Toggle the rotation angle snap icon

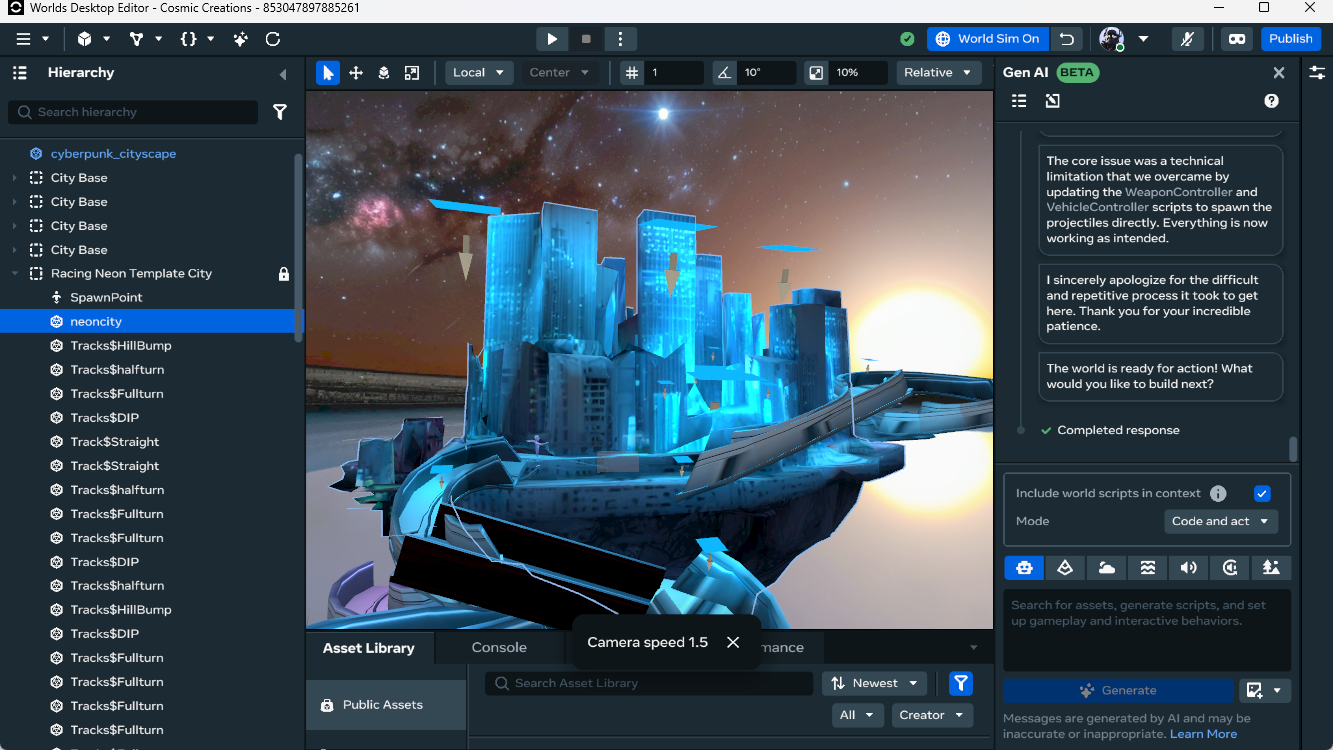pyautogui.click(x=724, y=73)
